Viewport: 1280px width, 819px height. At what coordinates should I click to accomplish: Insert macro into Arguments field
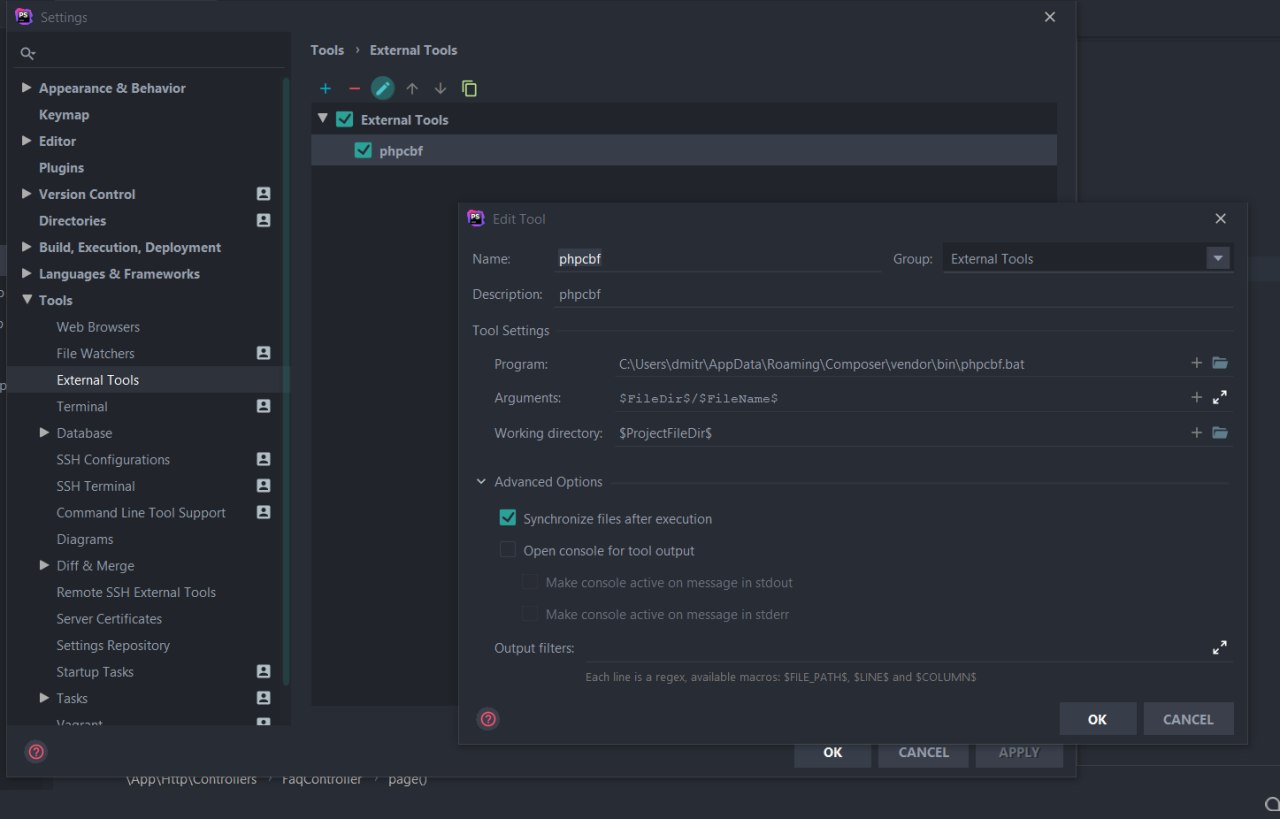point(1197,397)
